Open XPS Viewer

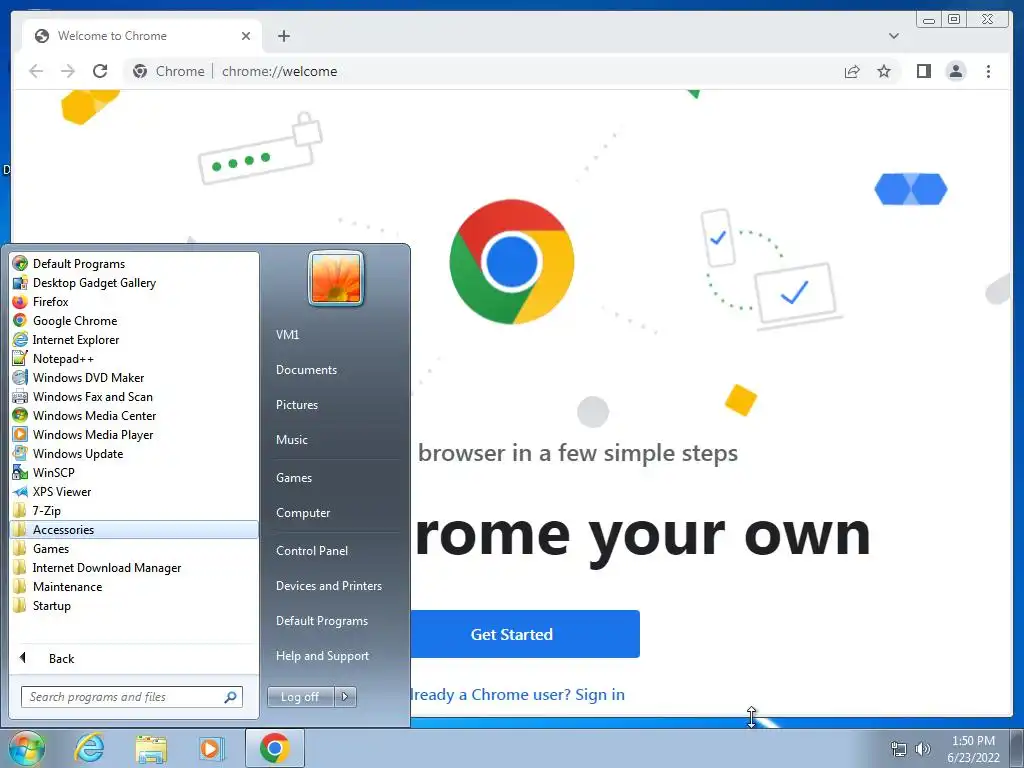[x=134, y=492]
